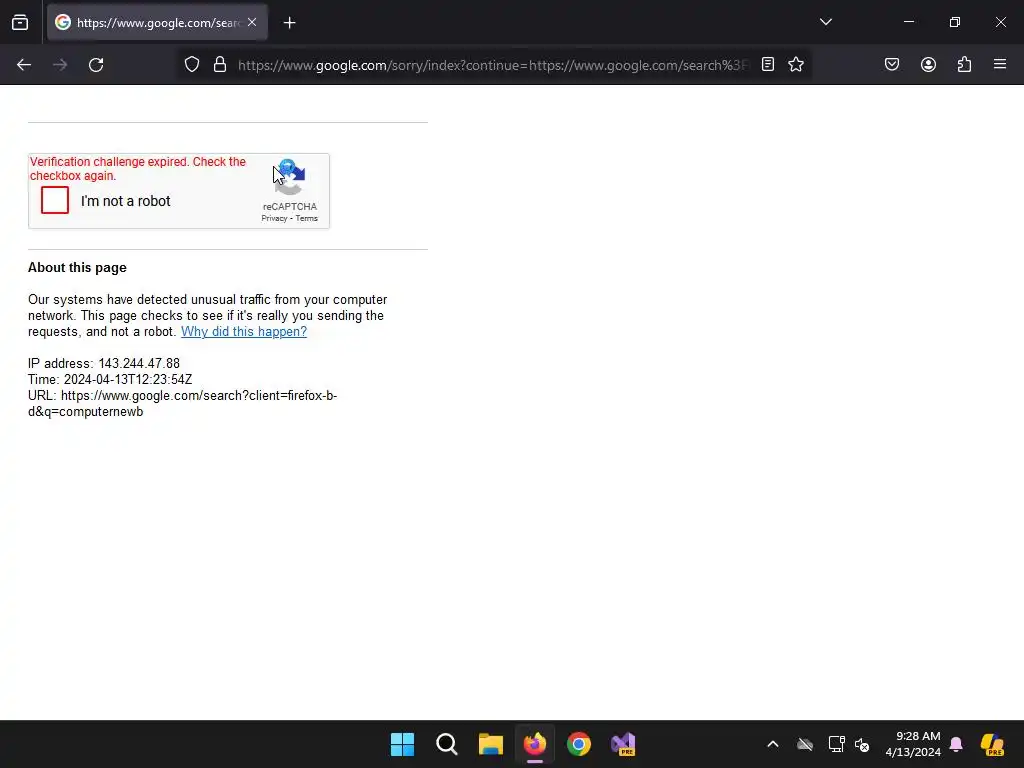Image resolution: width=1024 pixels, height=768 pixels.
Task: Close the Google search tab
Action: (252, 22)
